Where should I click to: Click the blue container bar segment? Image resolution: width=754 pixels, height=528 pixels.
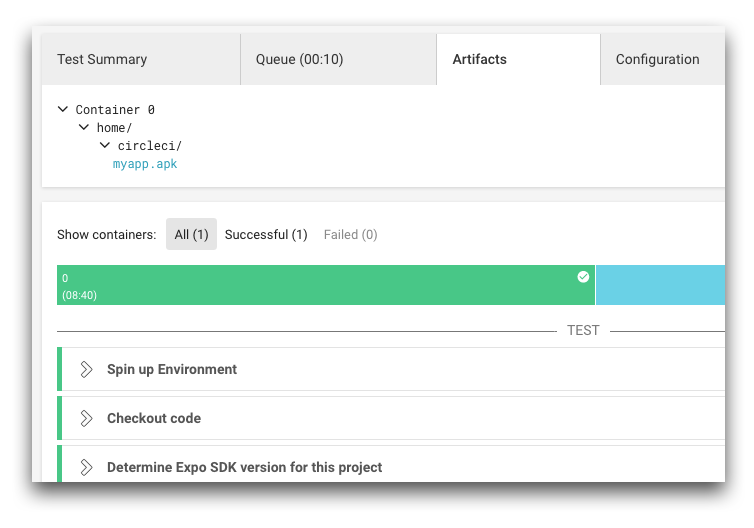tap(660, 285)
